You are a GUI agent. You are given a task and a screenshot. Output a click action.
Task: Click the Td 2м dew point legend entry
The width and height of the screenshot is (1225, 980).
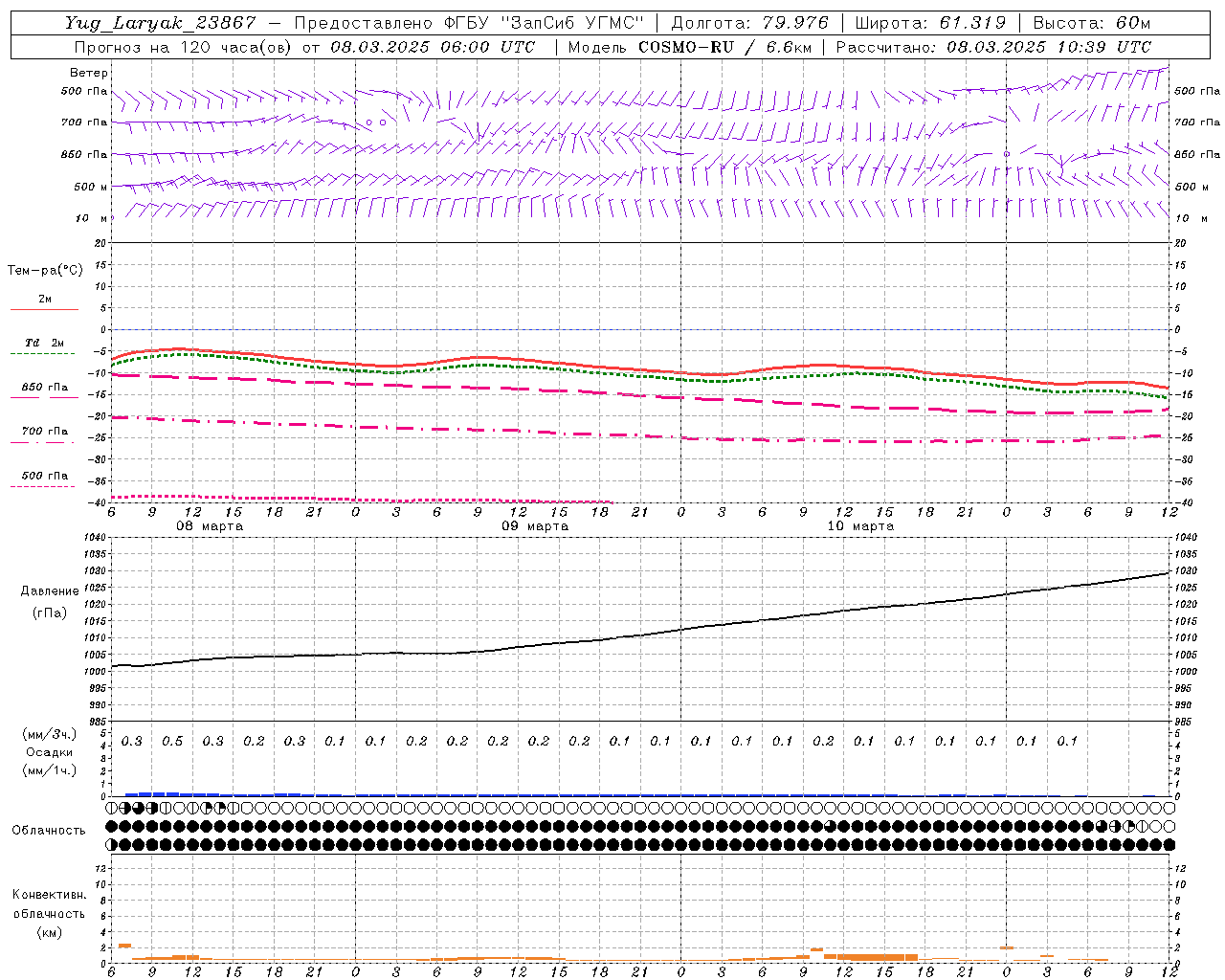click(x=45, y=343)
